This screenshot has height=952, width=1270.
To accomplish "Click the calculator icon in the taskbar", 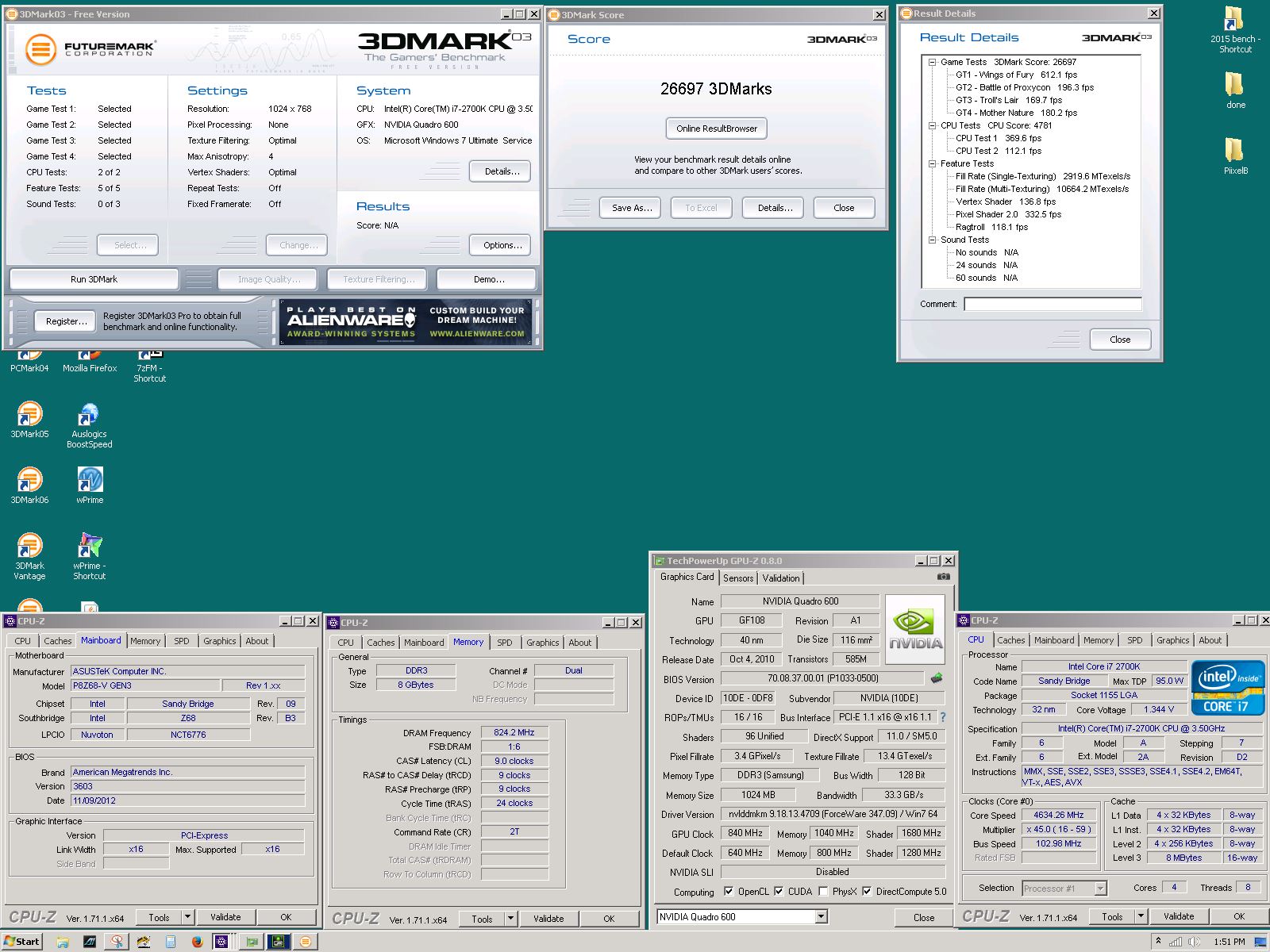I will (171, 942).
